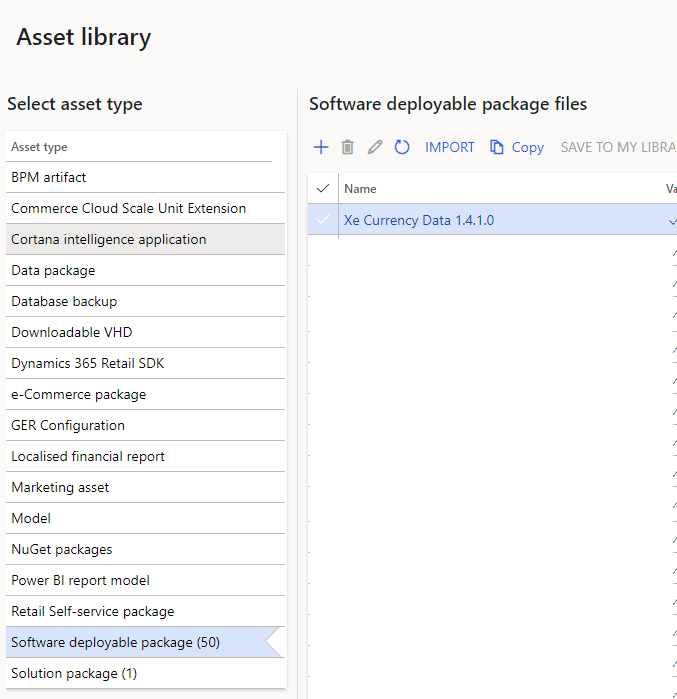Viewport: 677px width, 699px height.
Task: Select Software deployable package (50) type
Action: coord(115,642)
